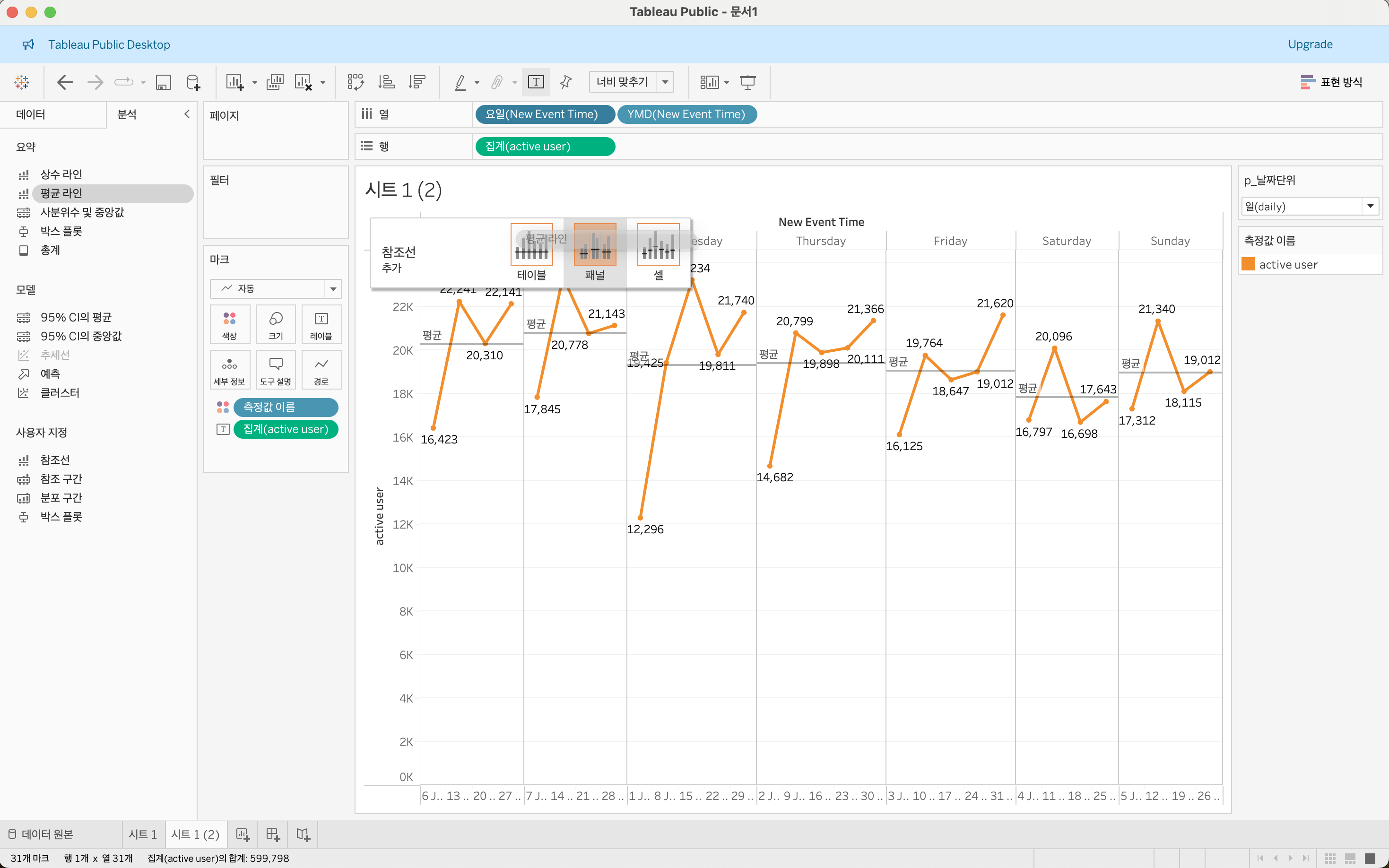This screenshot has height=868, width=1389.
Task: Click the pin fix axes icon
Action: coord(566,82)
